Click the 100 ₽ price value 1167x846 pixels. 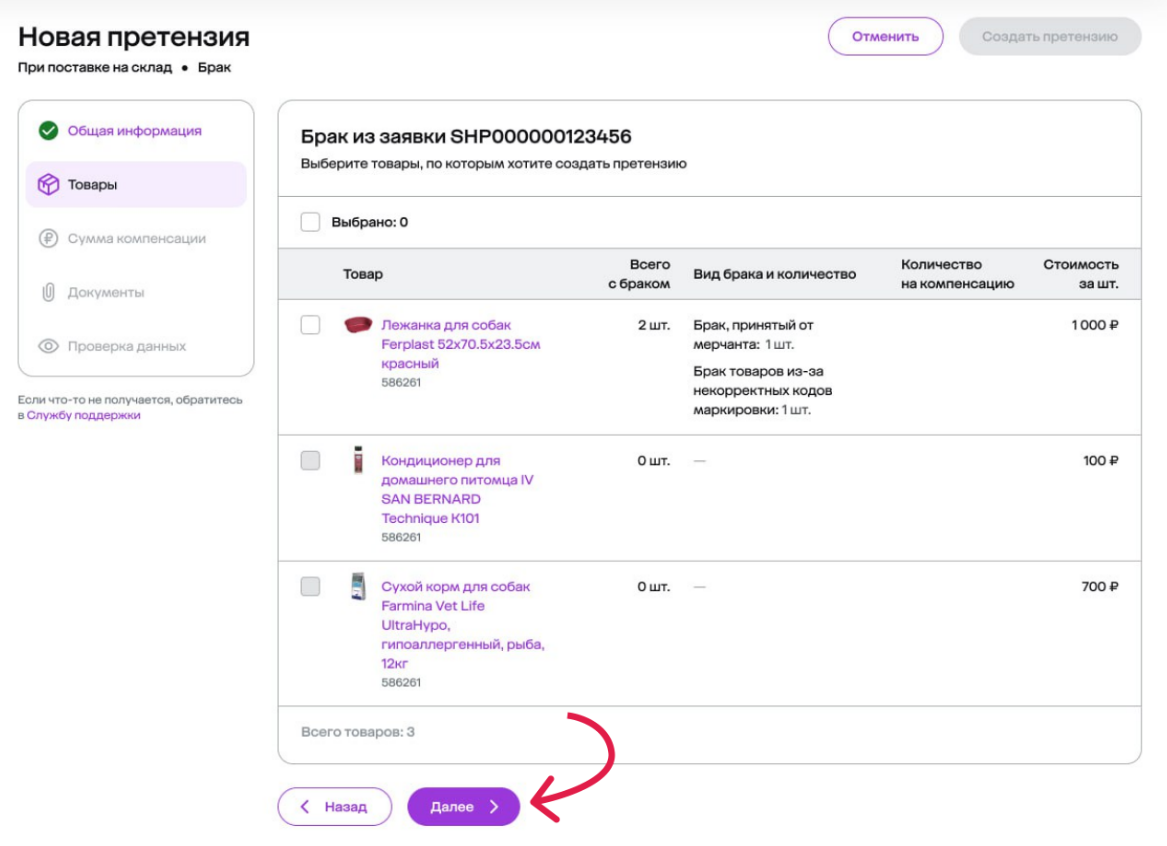click(x=1101, y=461)
